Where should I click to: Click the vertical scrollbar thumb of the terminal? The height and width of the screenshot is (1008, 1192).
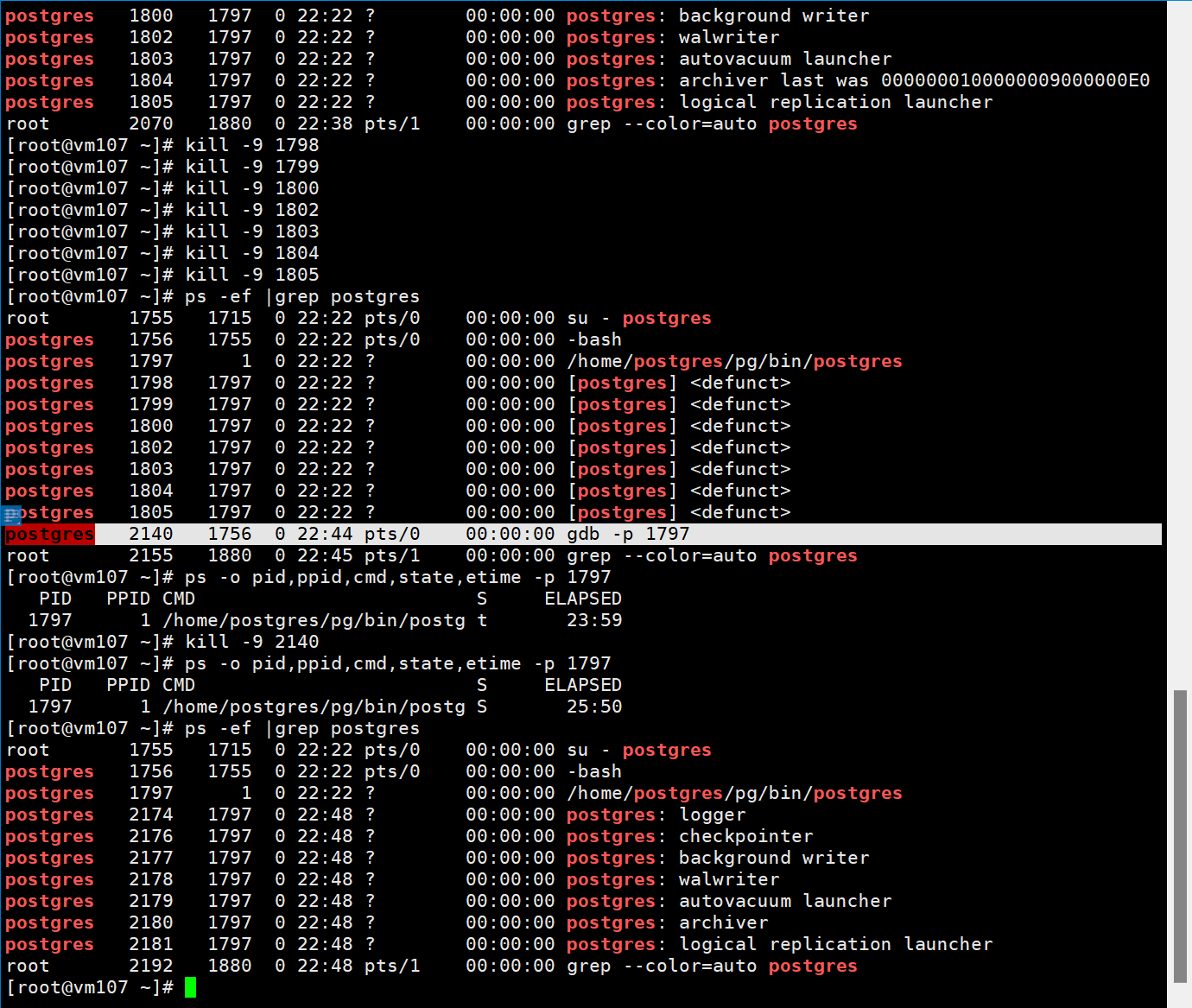coord(1181,836)
